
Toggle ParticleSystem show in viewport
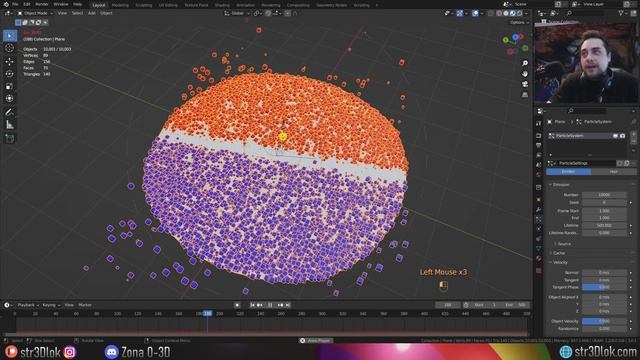click(x=616, y=136)
